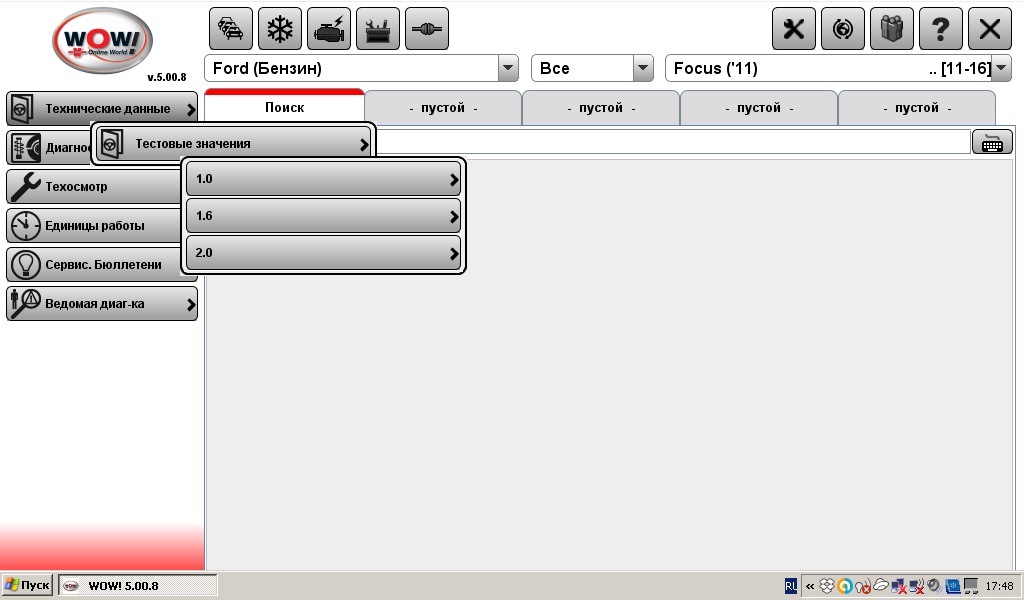1024x600 pixels.
Task: Switch to the Поиск tab
Action: (284, 108)
